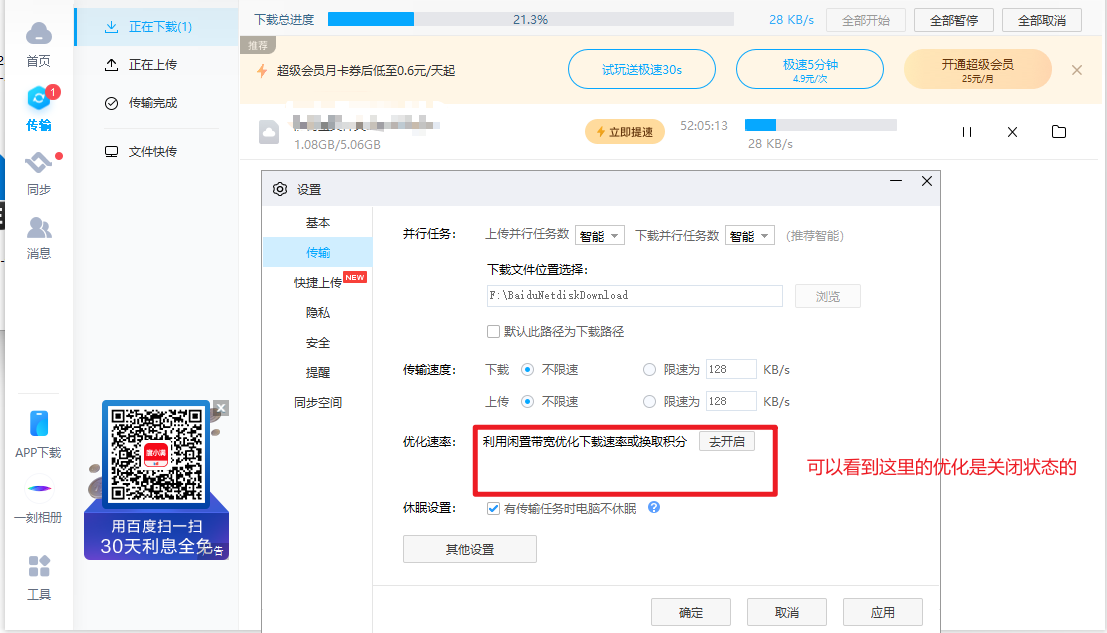The width and height of the screenshot is (1107, 633).
Task: Open the 传输 settings section
Action: tap(318, 253)
